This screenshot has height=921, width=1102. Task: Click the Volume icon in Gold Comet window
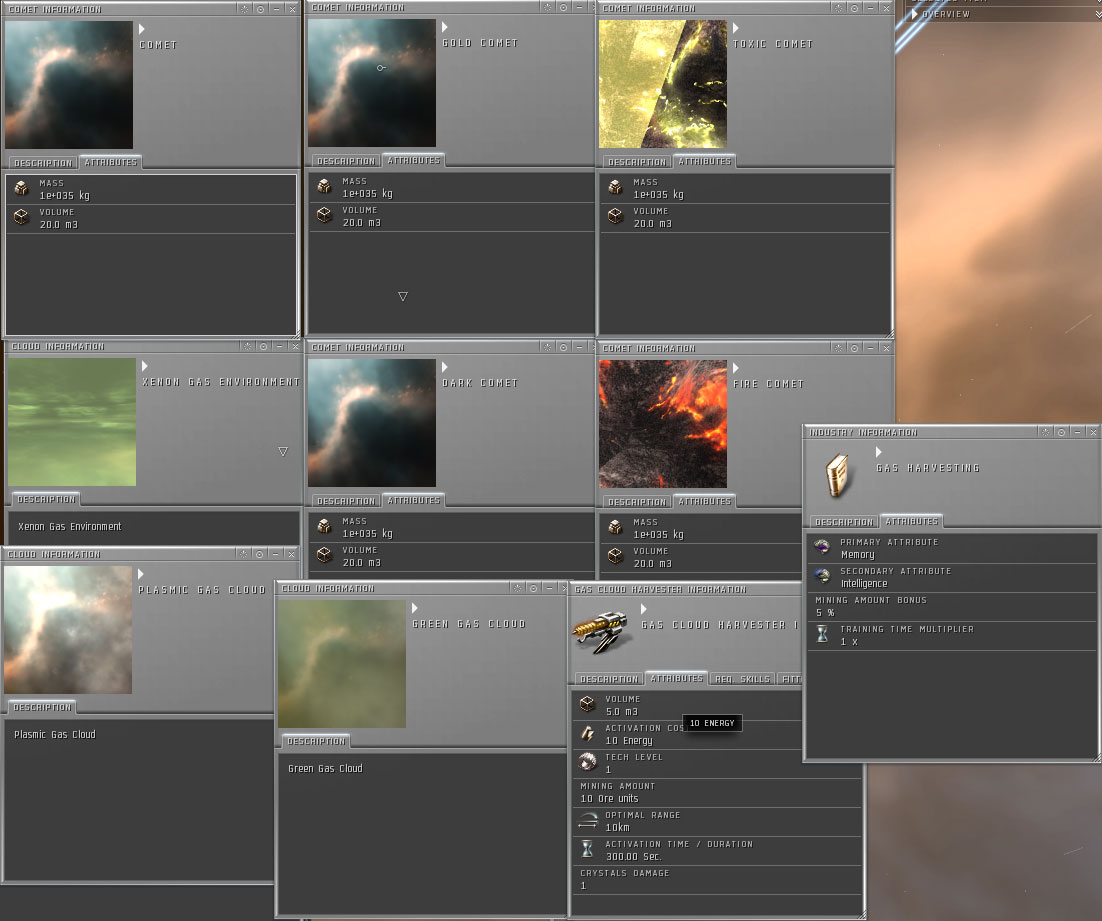coord(324,215)
